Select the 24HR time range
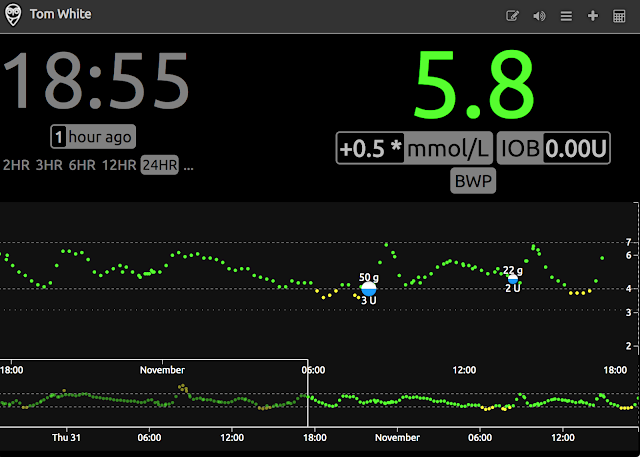Screen dimensions: 640x457 160,165
